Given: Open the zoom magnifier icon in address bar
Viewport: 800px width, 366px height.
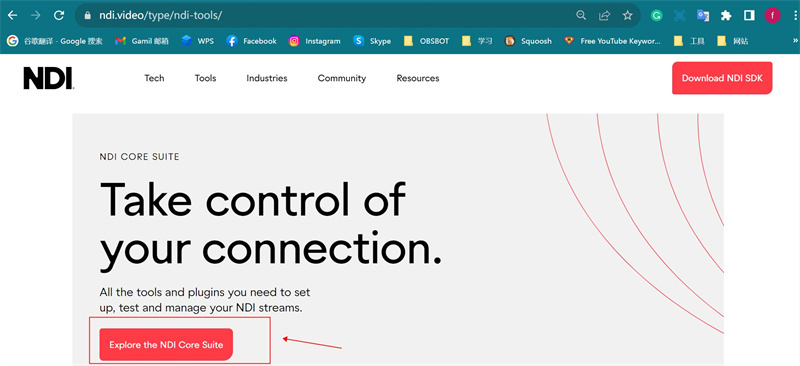Looking at the screenshot, I should point(581,15).
